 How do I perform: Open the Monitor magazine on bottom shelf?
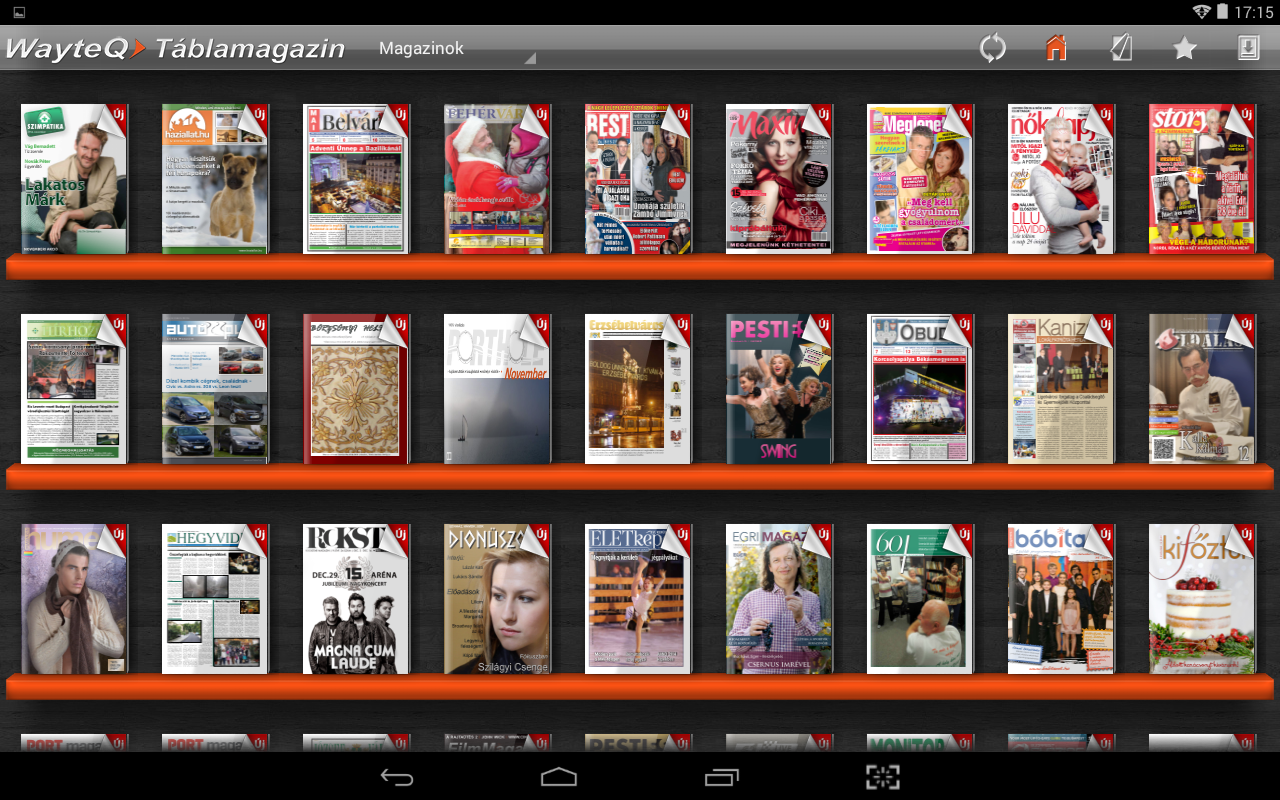[920, 743]
